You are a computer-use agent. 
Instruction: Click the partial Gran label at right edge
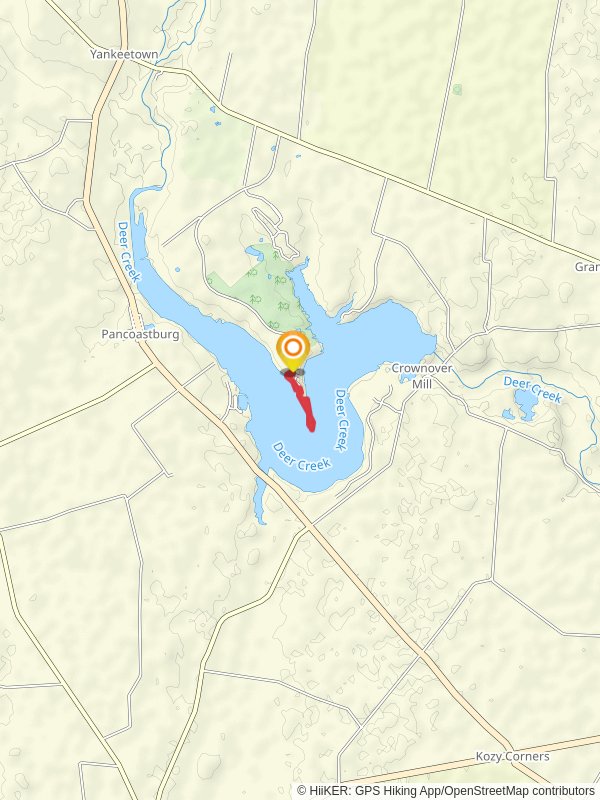coord(587,267)
